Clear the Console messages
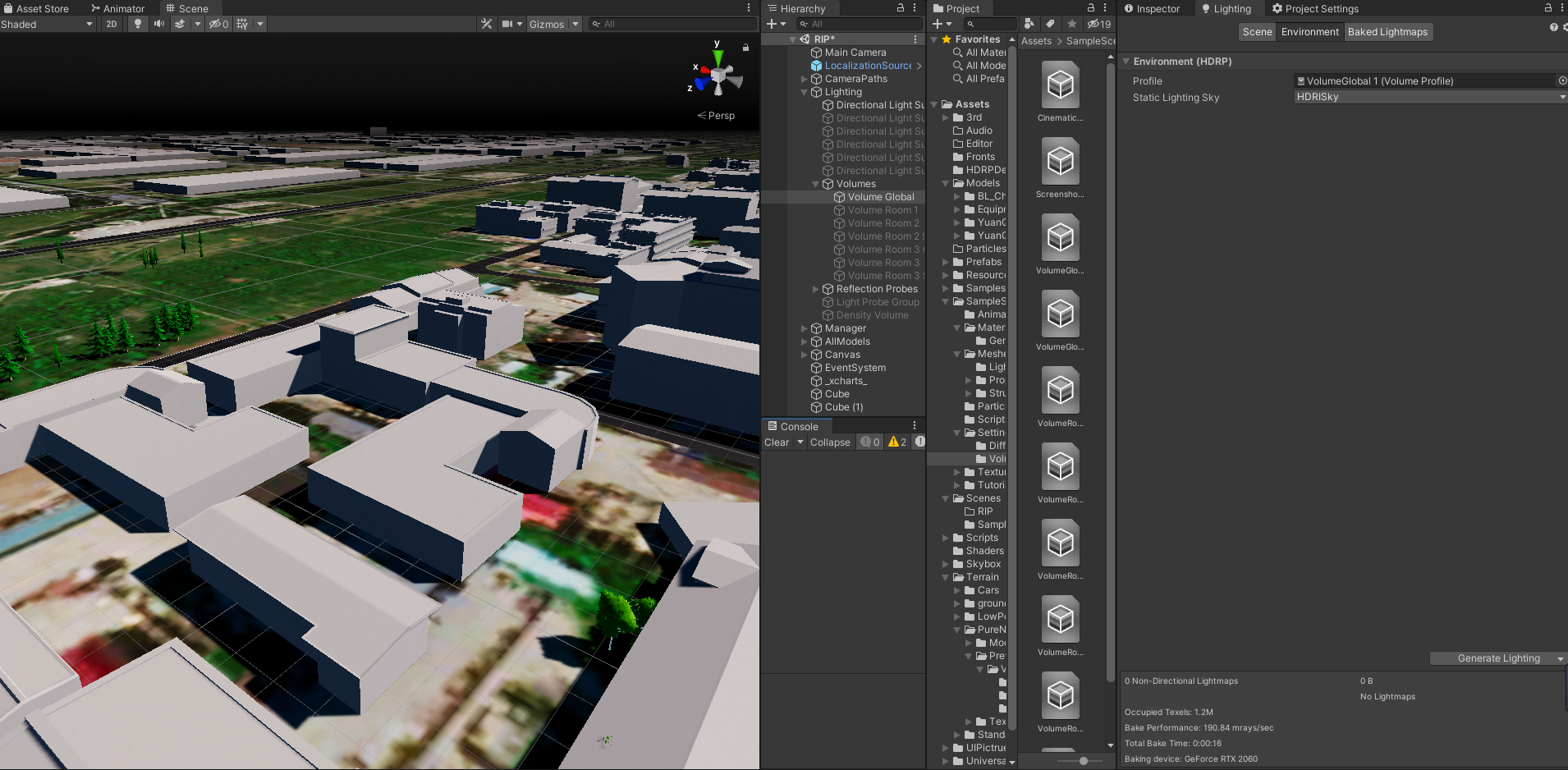This screenshot has height=770, width=1568. 777,442
